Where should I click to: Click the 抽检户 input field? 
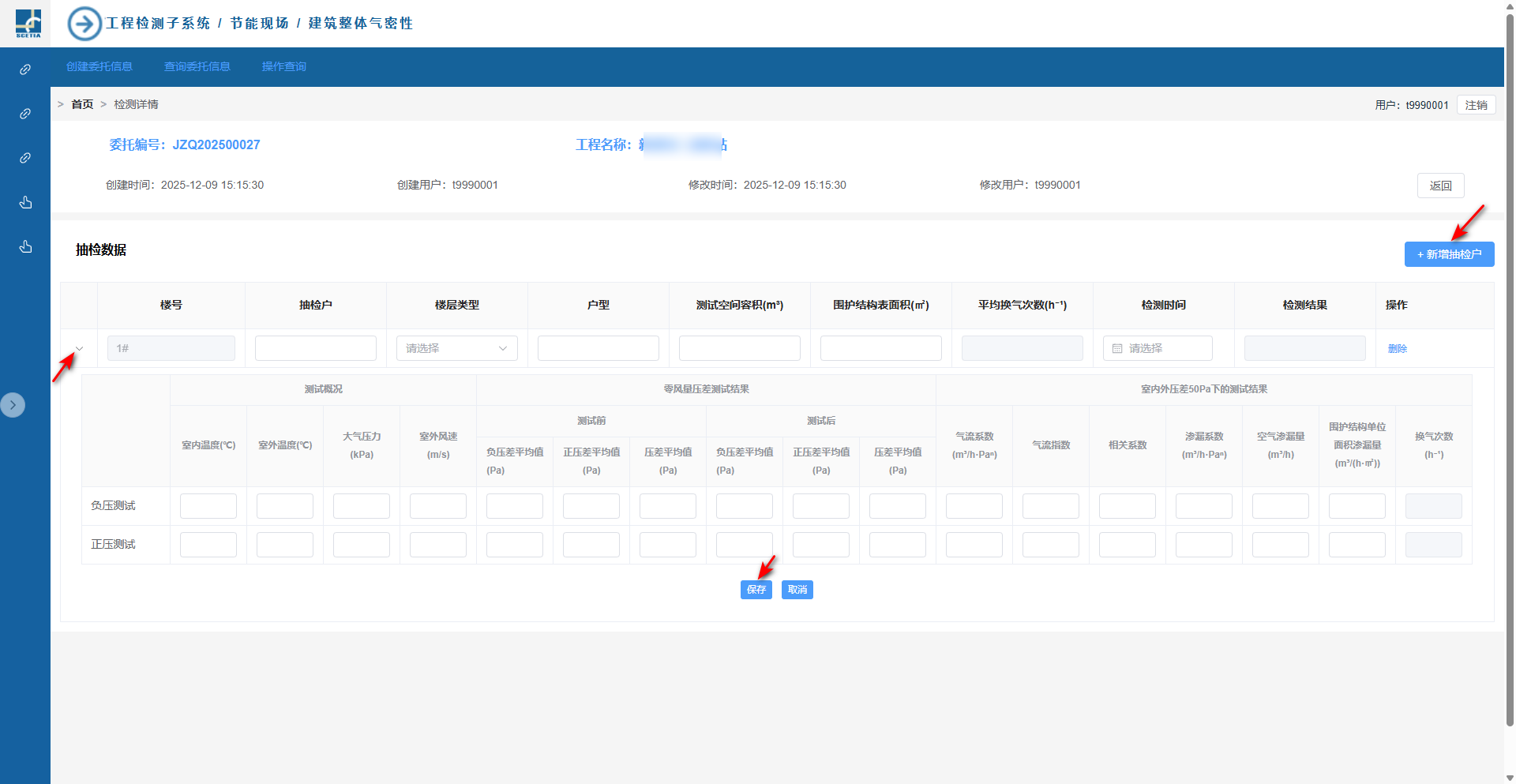tap(315, 348)
